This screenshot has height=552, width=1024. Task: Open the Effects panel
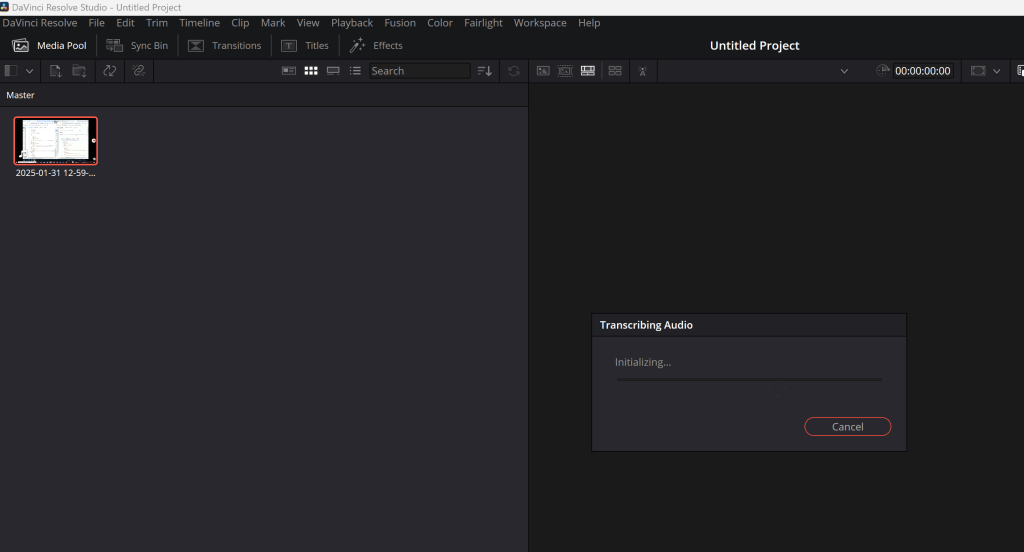[377, 45]
